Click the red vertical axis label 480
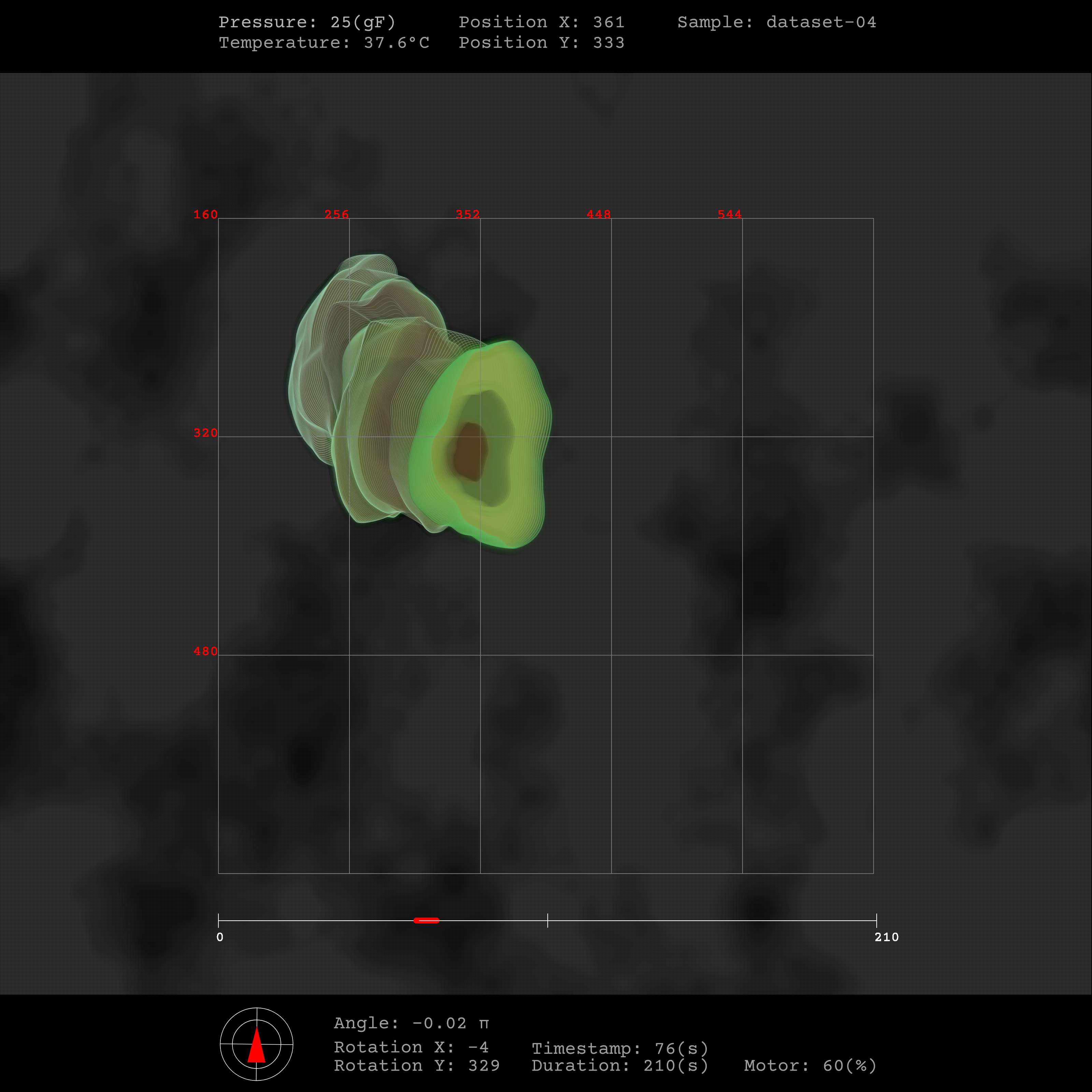This screenshot has width=1092, height=1092. [205, 651]
